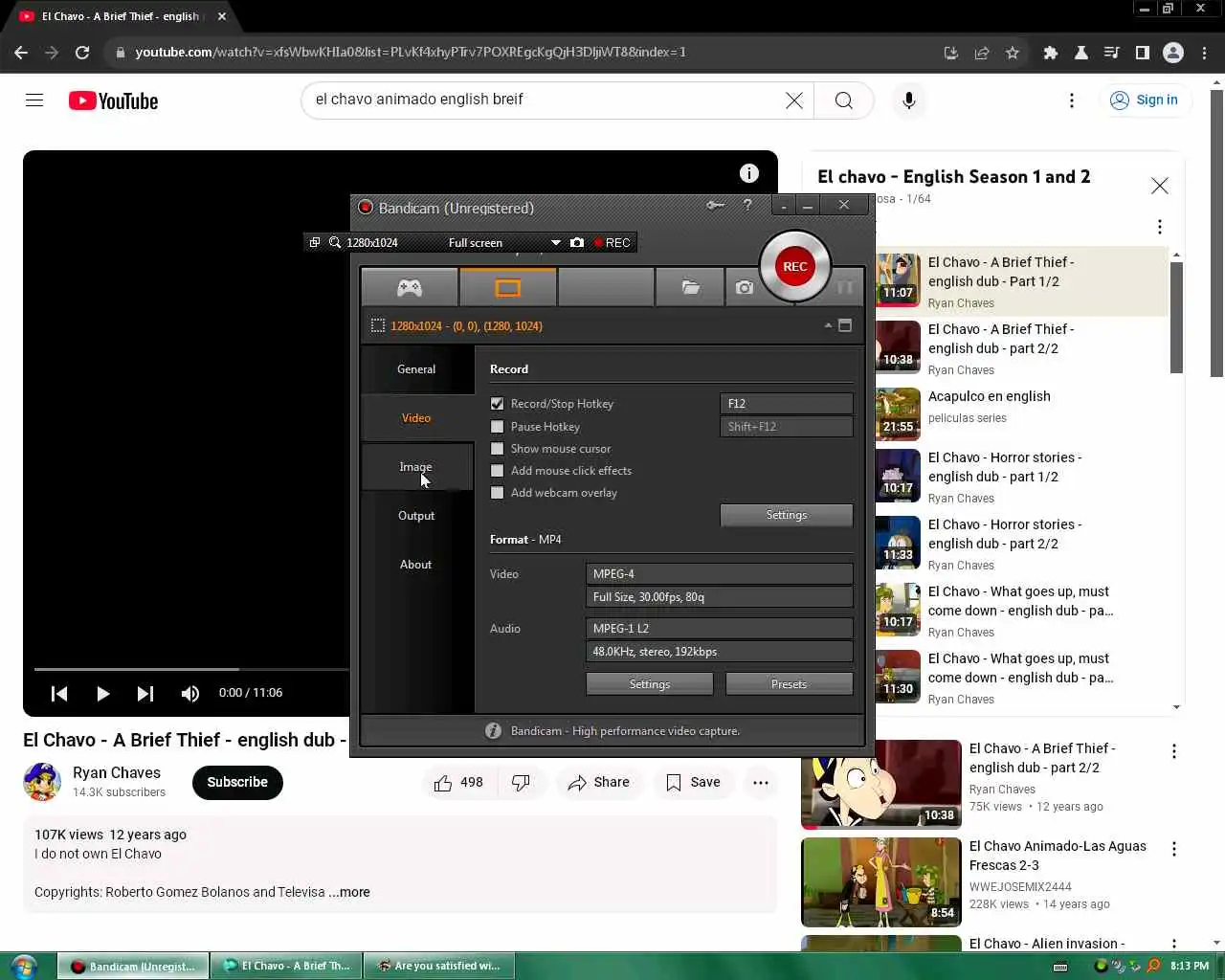This screenshot has width=1225, height=980.
Task: Enable Add webcam overlay checkbox
Action: (497, 493)
